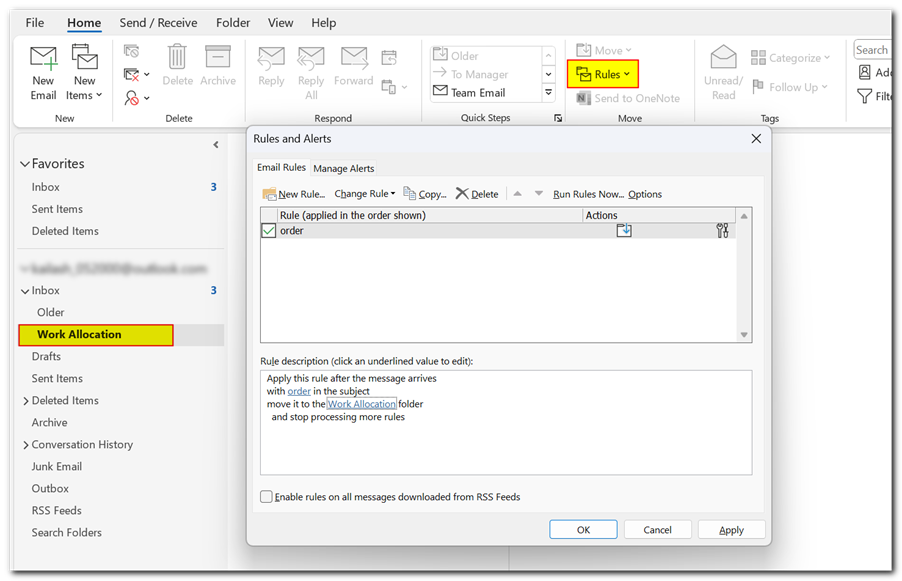902x581 pixels.
Task: Open the Categorize menu
Action: [790, 58]
